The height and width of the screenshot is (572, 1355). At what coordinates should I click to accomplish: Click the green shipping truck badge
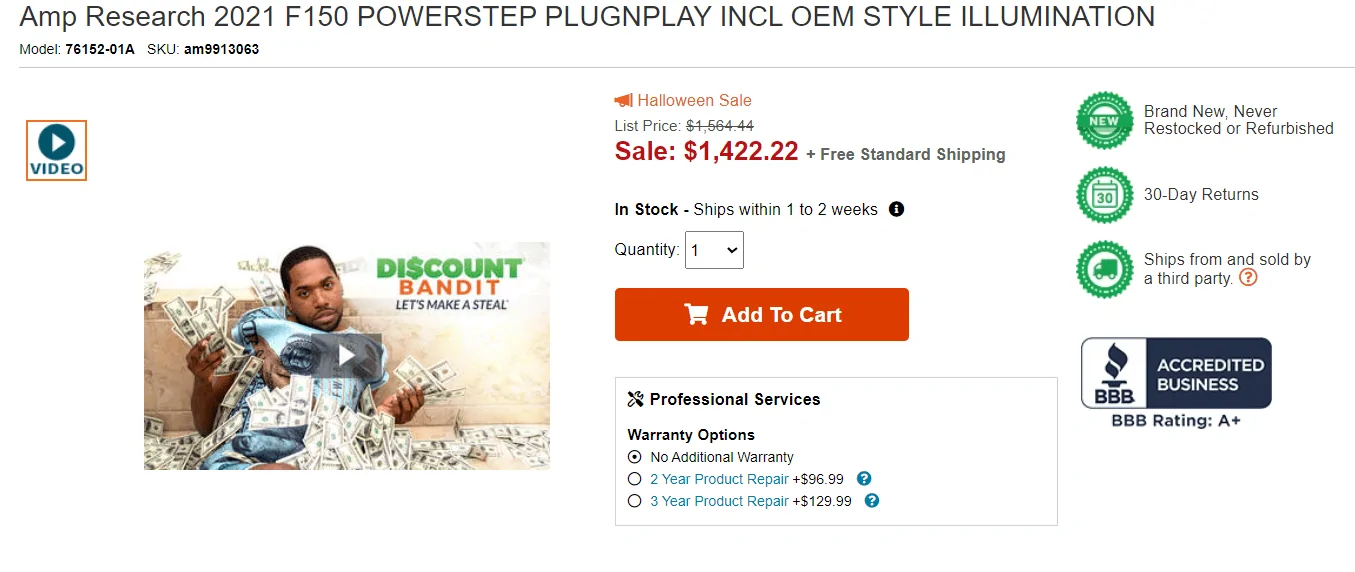pos(1105,269)
